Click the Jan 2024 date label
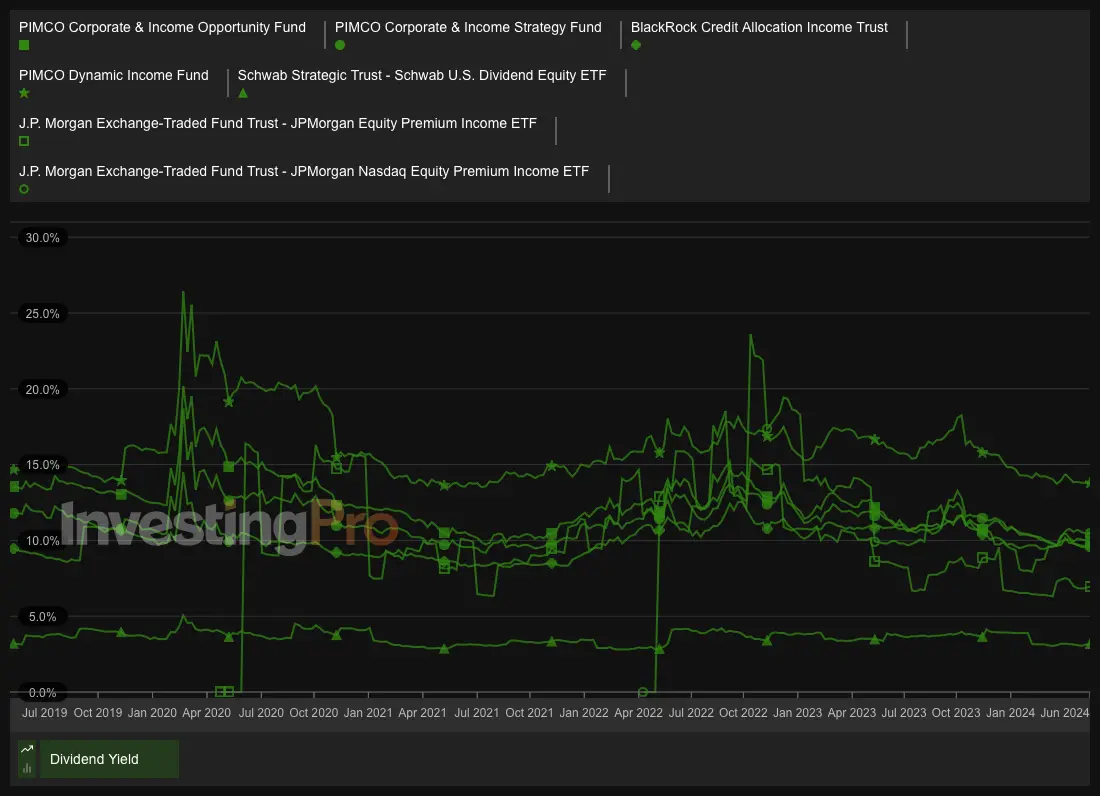1100x796 pixels. tap(1010, 713)
